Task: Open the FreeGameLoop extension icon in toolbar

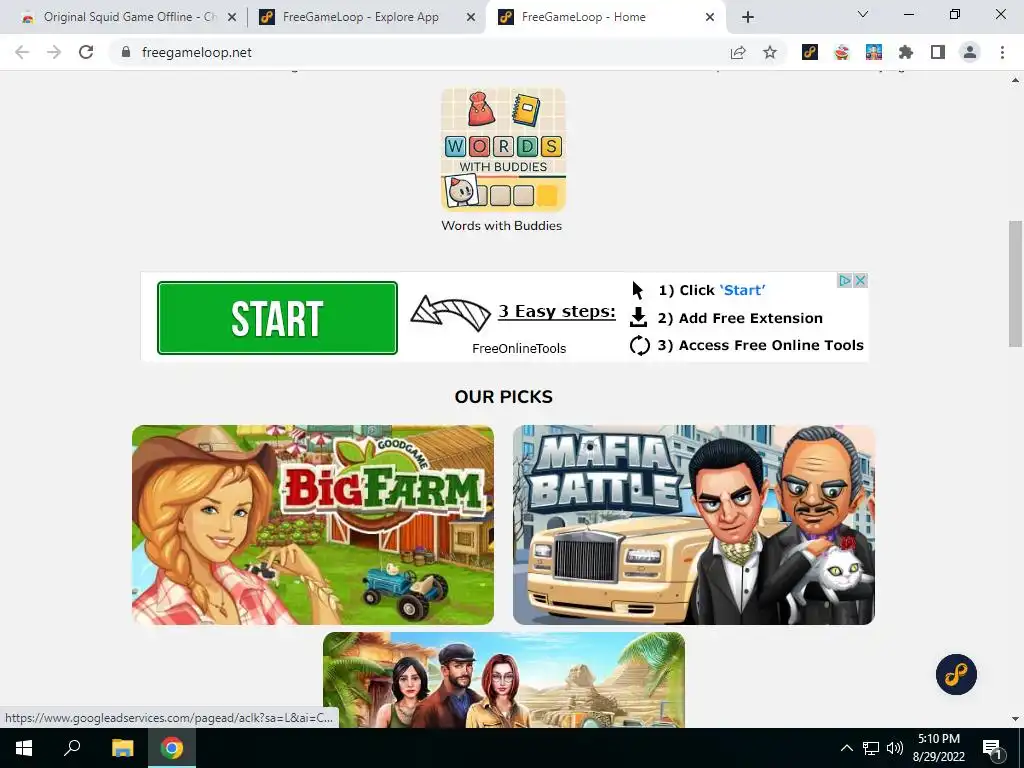Action: click(810, 52)
